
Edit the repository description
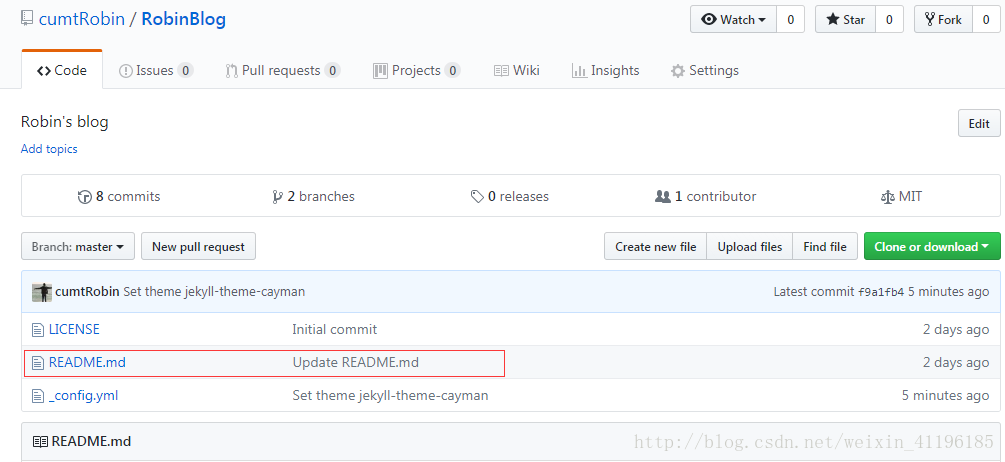coord(979,124)
